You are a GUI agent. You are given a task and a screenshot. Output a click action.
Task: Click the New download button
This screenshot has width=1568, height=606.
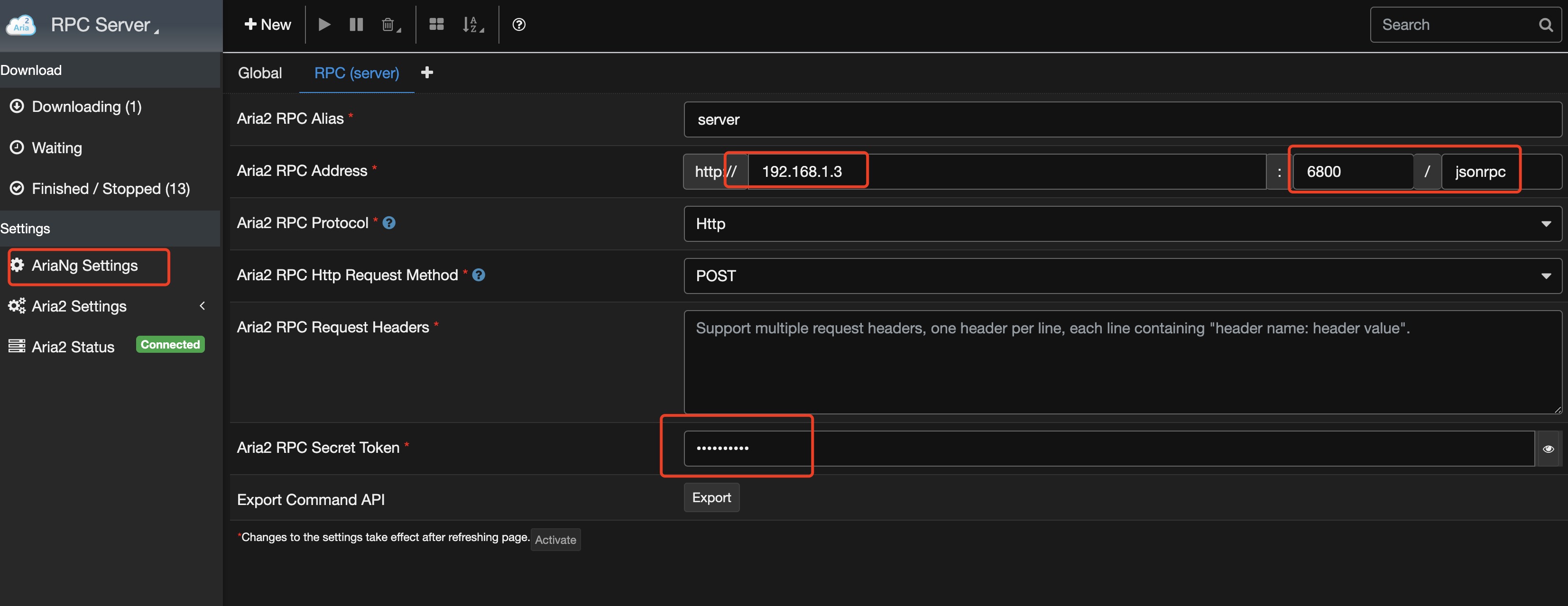pyautogui.click(x=268, y=24)
